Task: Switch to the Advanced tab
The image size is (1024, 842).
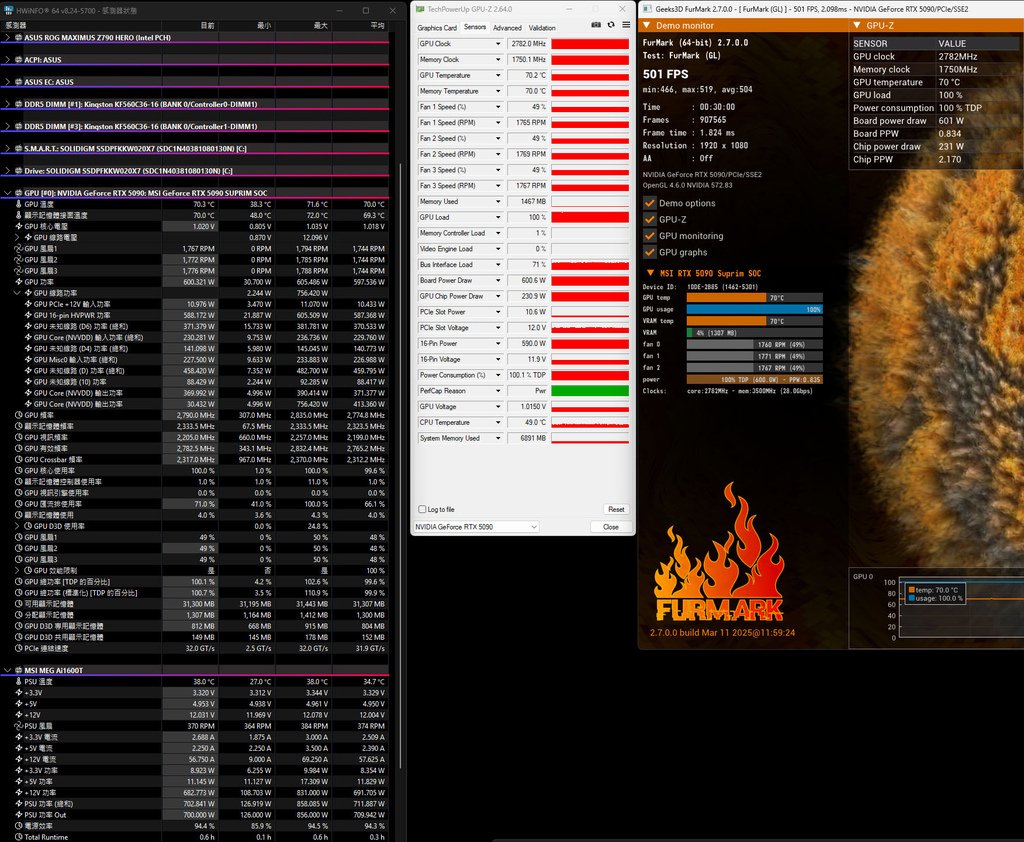Action: pyautogui.click(x=507, y=28)
